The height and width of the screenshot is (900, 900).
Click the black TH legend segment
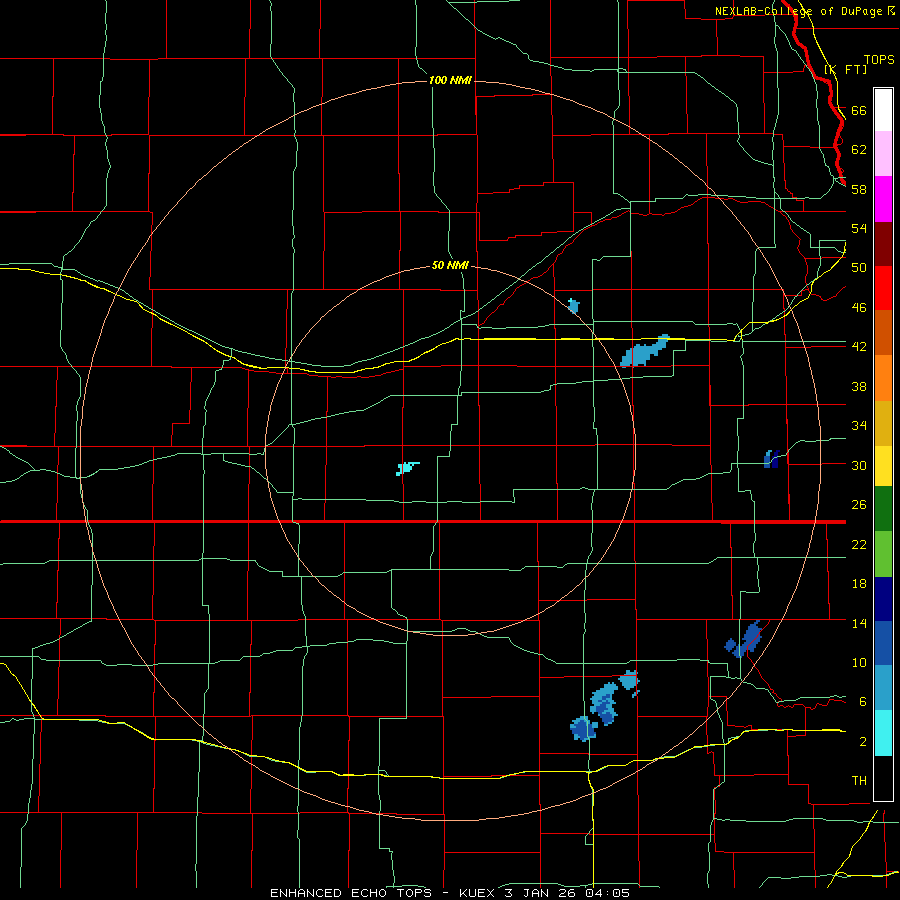883,778
